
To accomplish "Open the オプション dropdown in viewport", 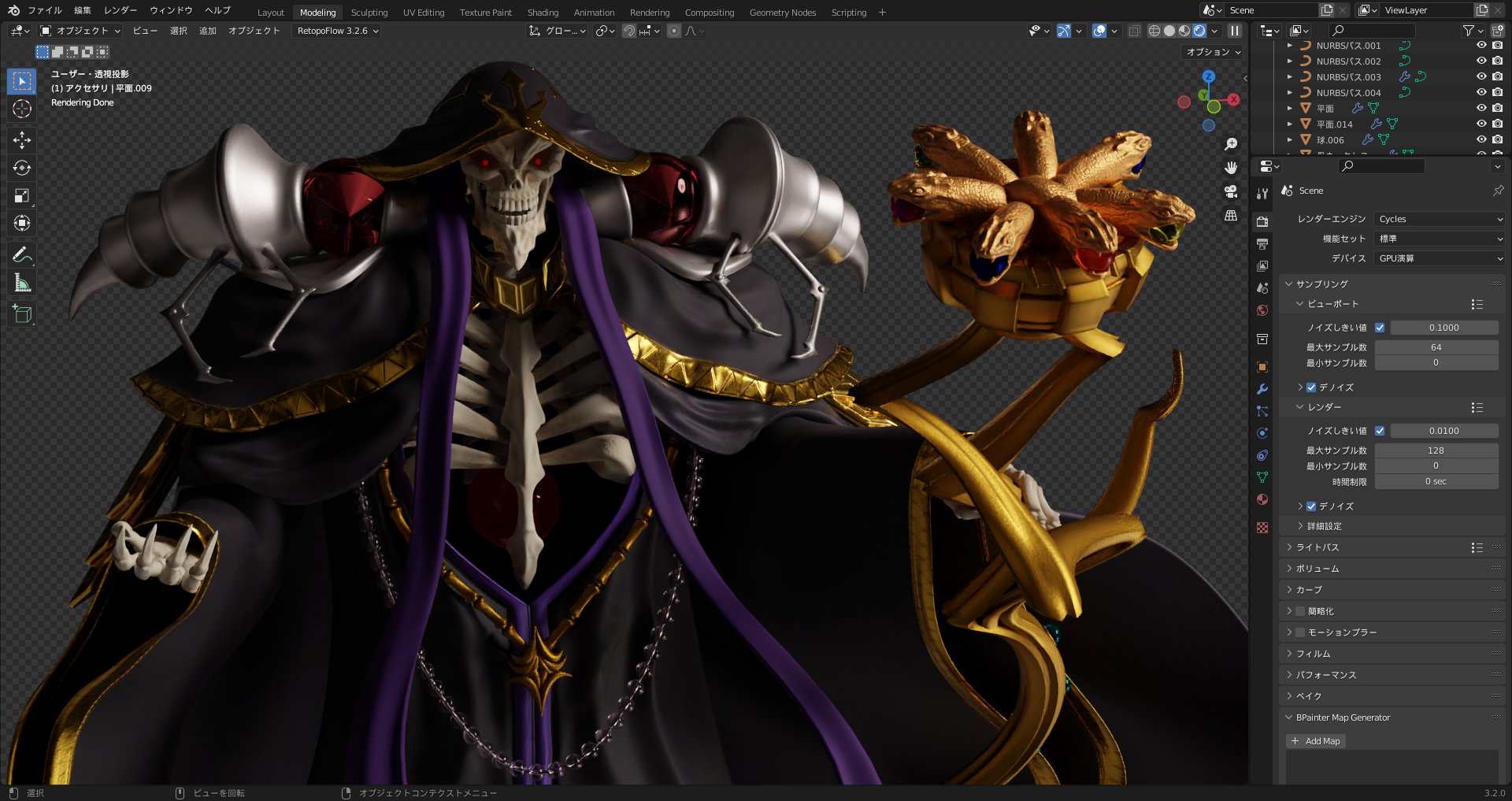I will click(x=1213, y=52).
